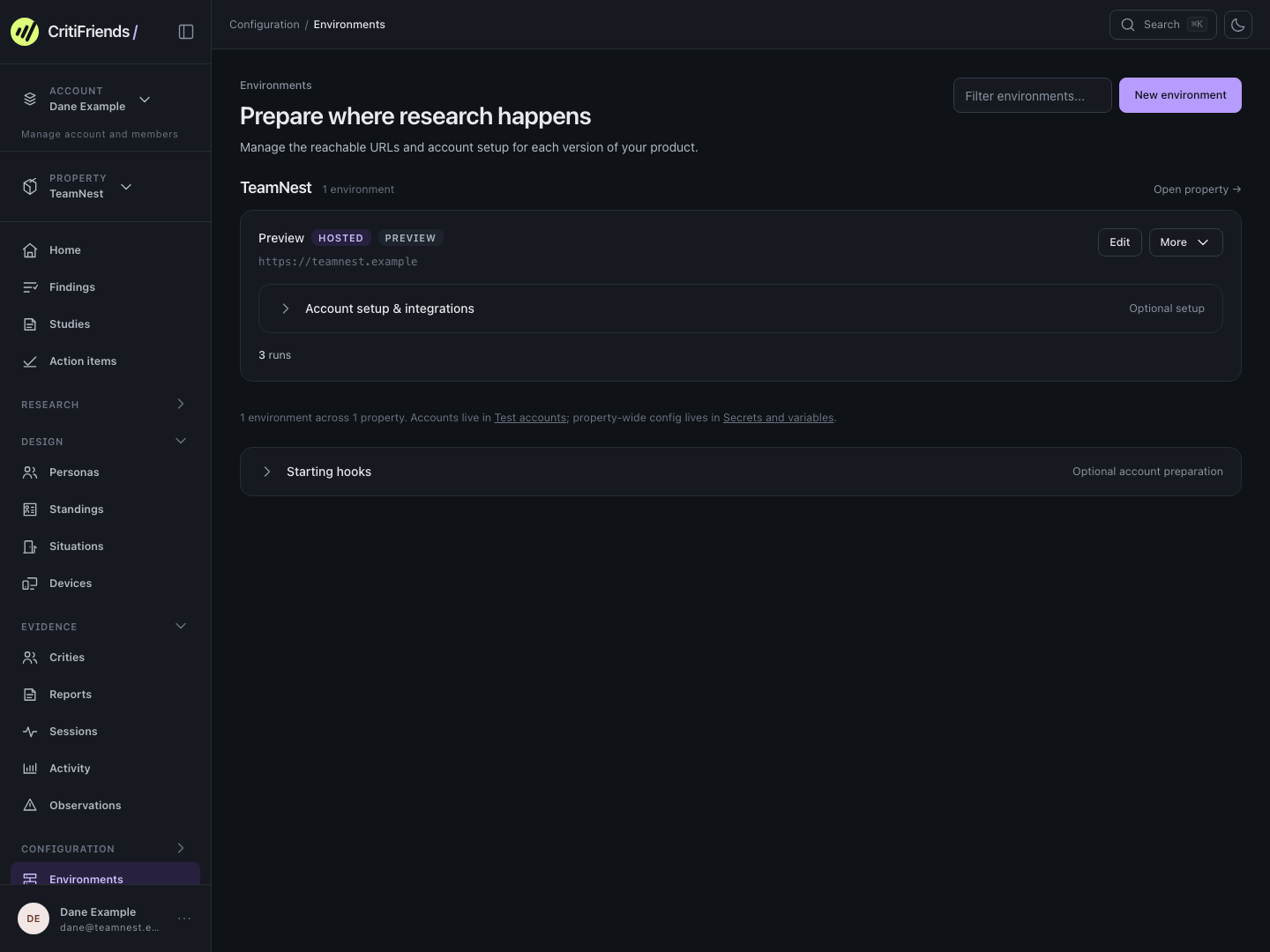Open user options ellipsis for Dane Example
1270x952 pixels.
[184, 919]
